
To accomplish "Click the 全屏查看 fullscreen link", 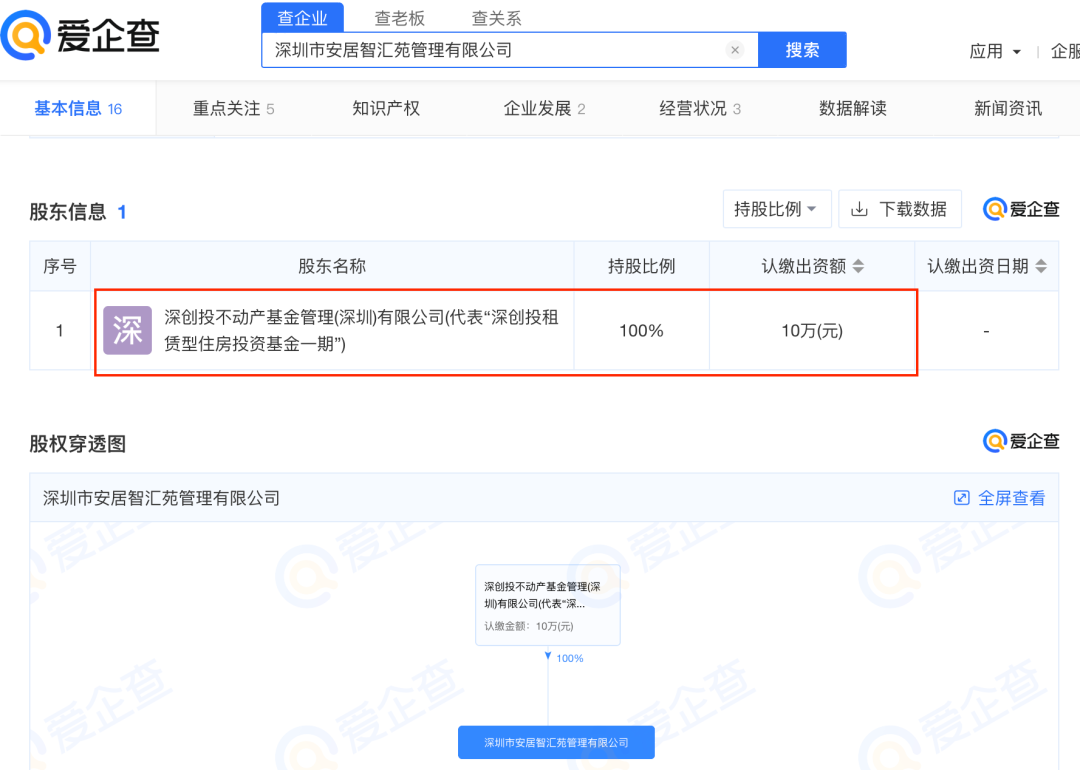I will click(1012, 498).
